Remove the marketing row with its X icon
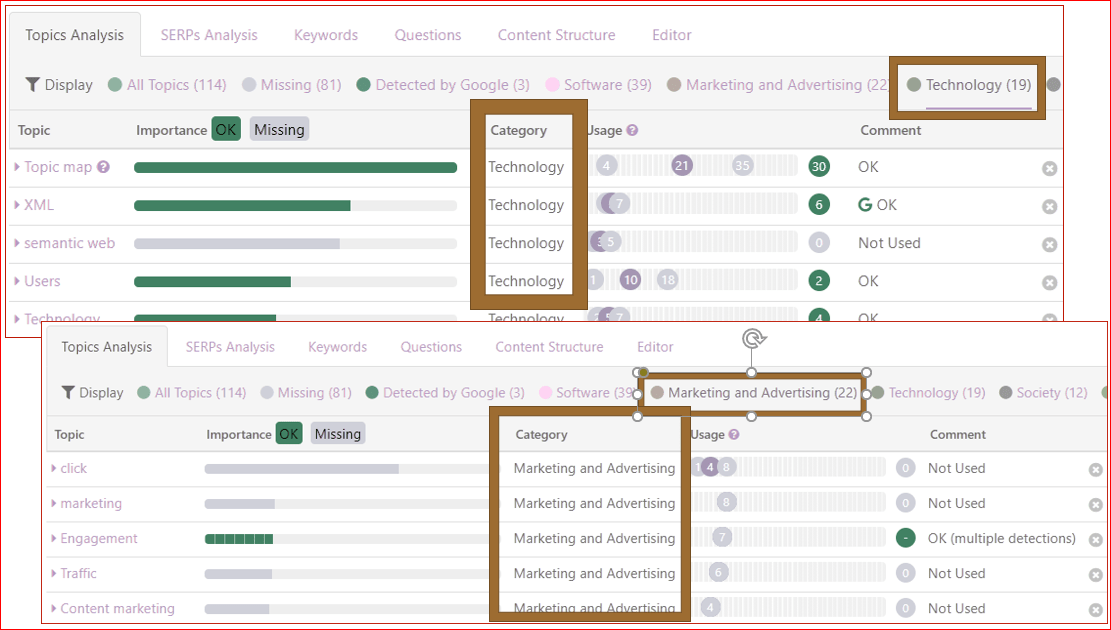The width and height of the screenshot is (1111, 630). point(1095,505)
